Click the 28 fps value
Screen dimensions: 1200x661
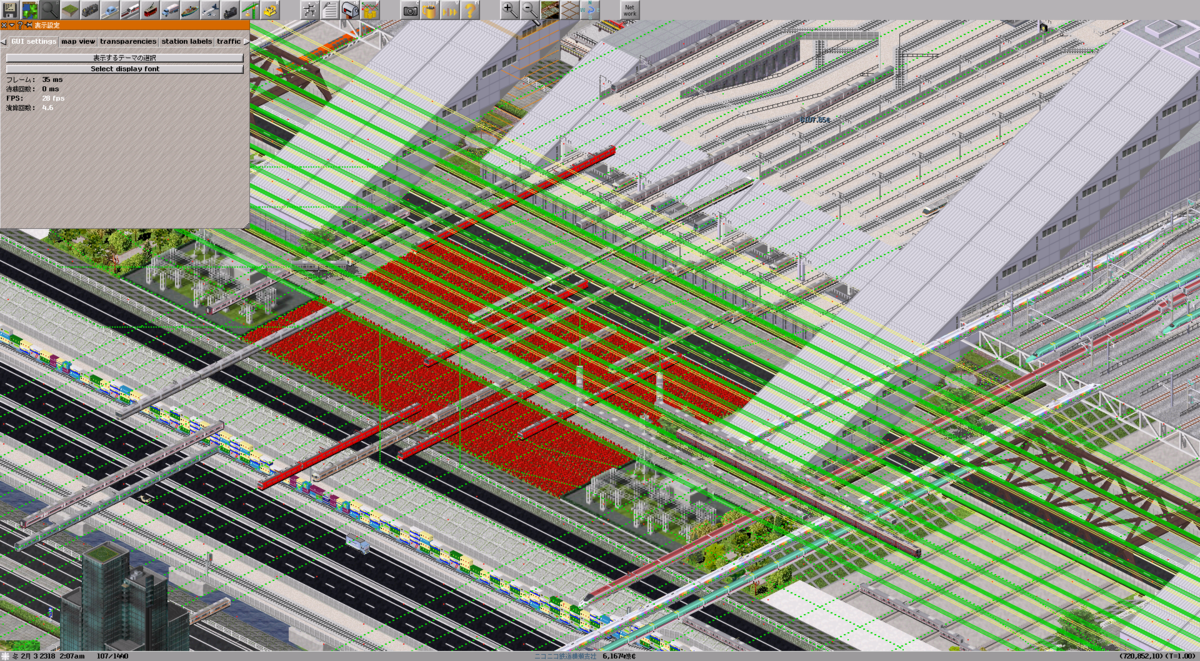pyautogui.click(x=53, y=98)
